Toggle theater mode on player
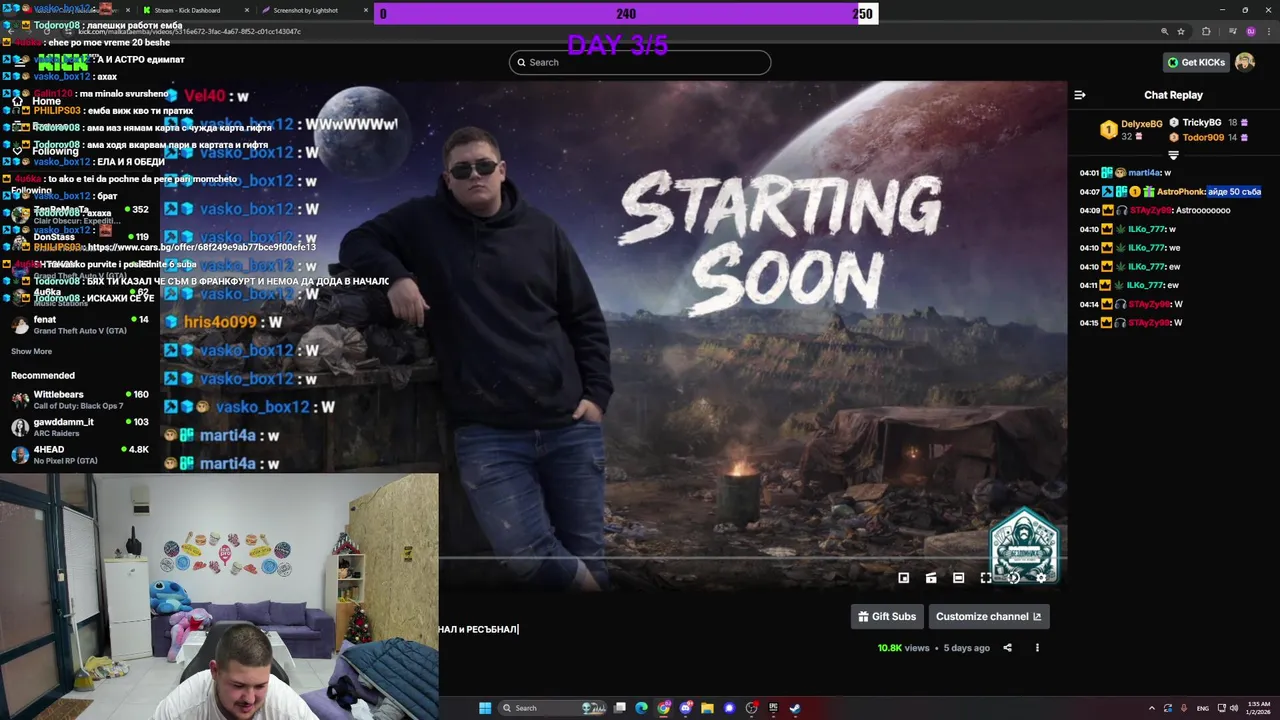The image size is (1280, 720). tap(958, 578)
